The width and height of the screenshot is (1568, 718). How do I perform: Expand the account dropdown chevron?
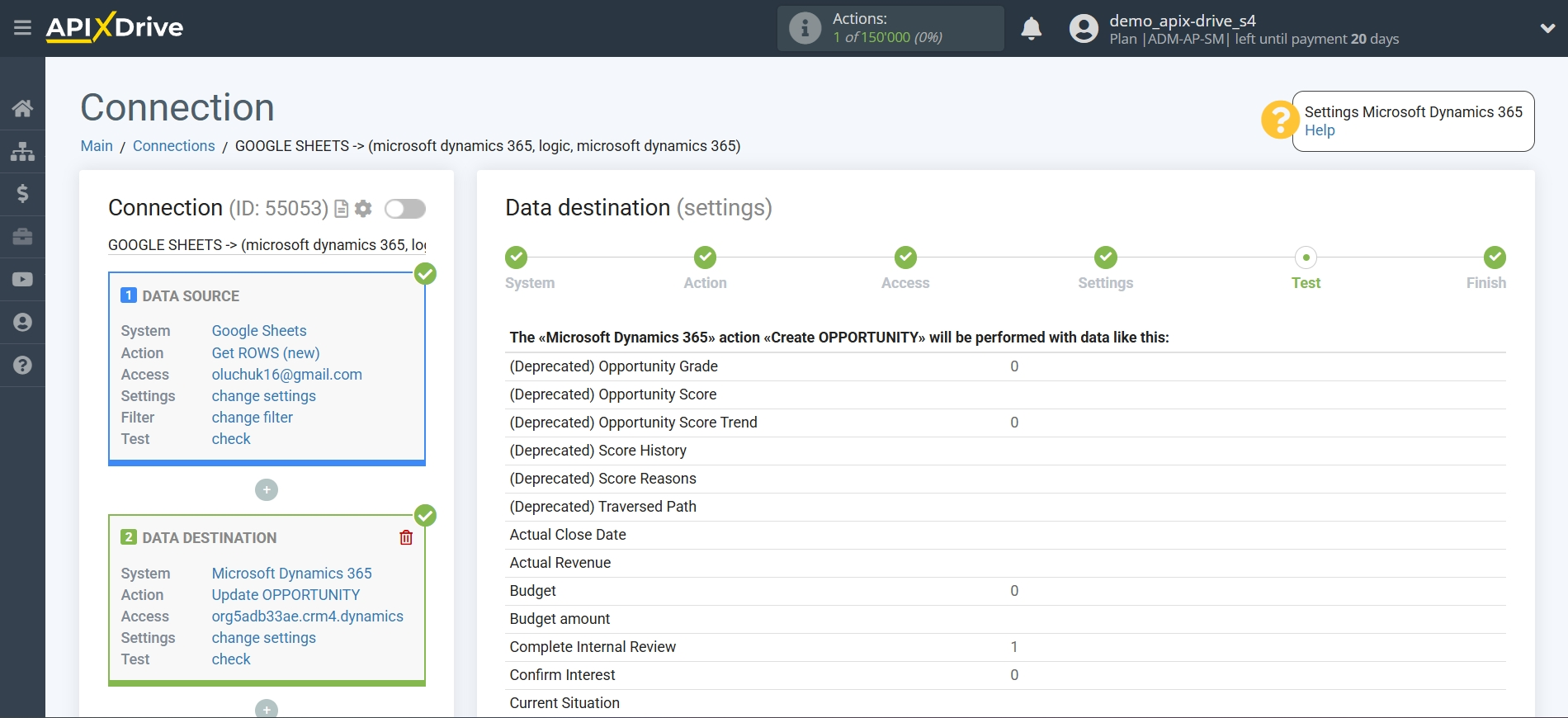[x=1547, y=28]
